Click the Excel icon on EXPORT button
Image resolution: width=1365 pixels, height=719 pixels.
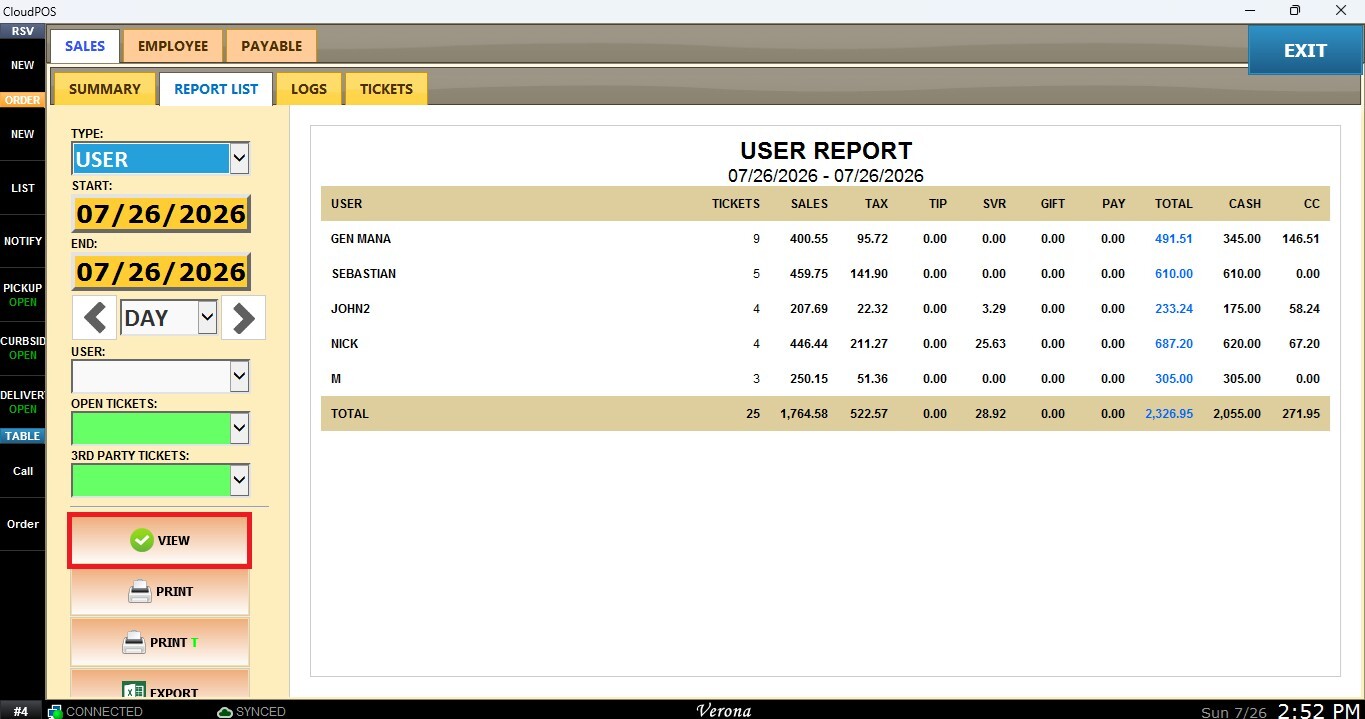point(133,691)
